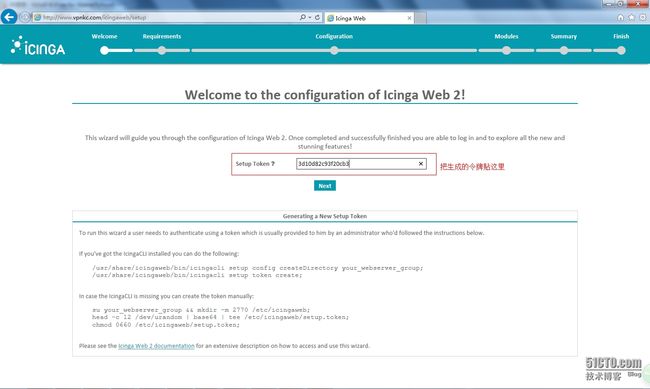
Task: Open the browser tools gear icon
Action: (643, 17)
